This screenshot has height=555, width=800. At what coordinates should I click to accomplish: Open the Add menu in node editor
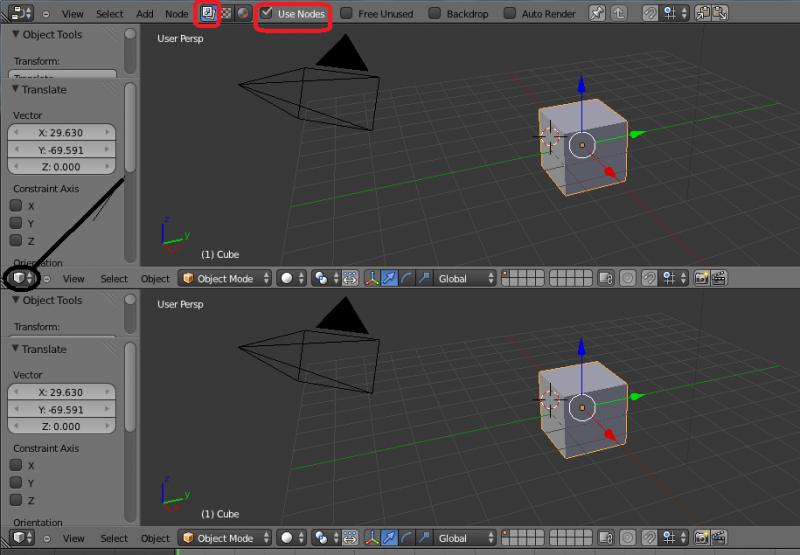[x=144, y=14]
